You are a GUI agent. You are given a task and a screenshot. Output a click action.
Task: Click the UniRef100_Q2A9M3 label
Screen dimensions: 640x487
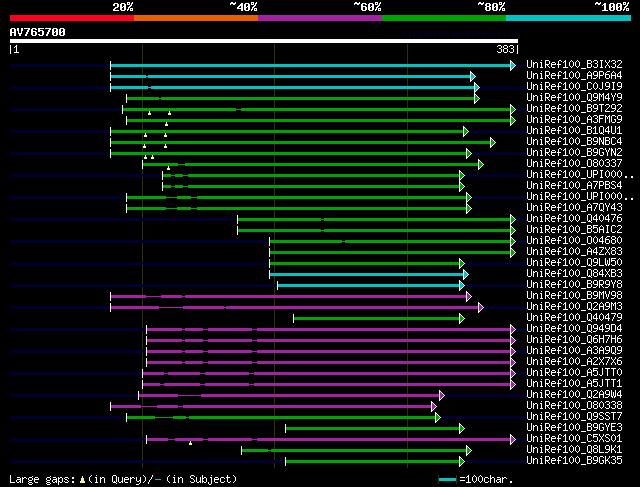click(x=574, y=307)
